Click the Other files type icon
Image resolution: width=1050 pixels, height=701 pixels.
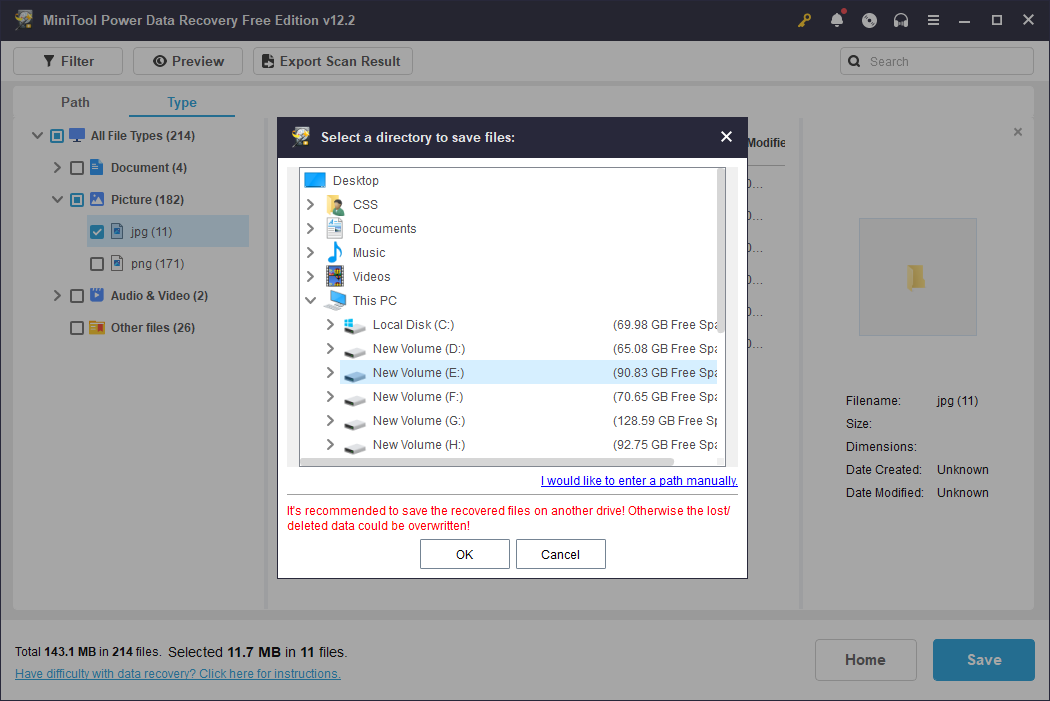coord(97,327)
